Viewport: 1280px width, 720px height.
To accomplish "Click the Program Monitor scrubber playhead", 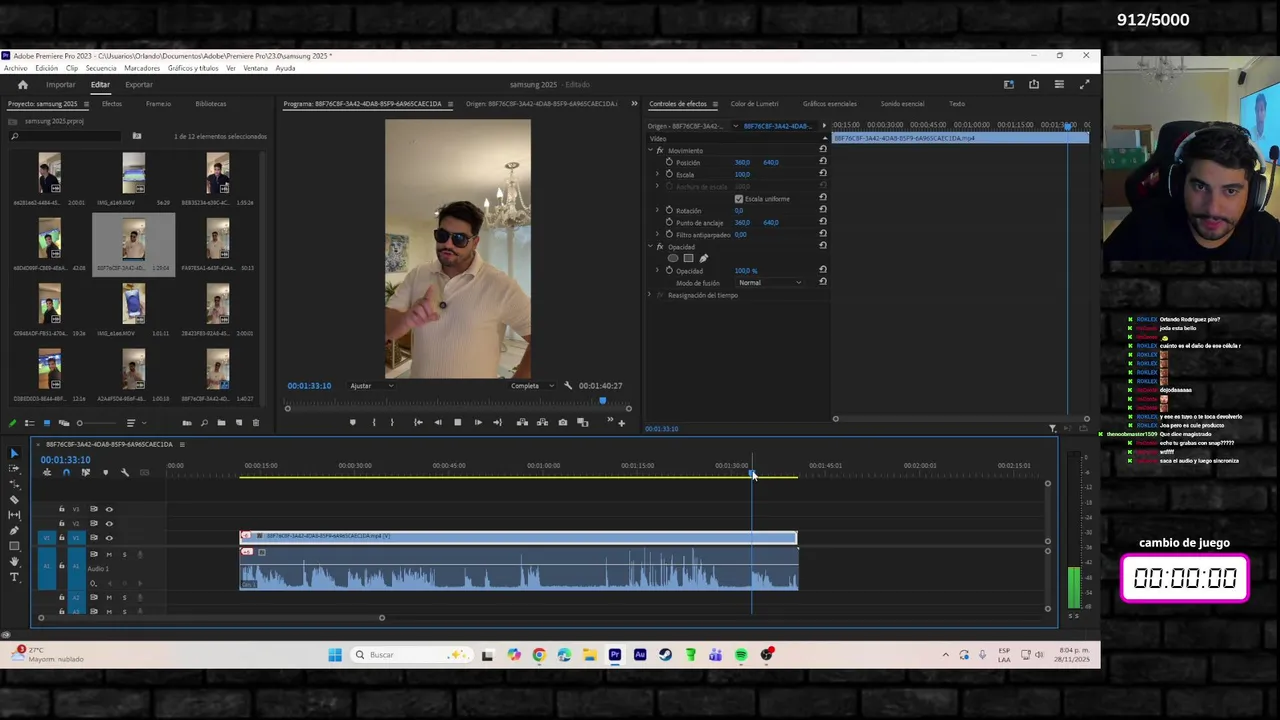I will coord(602,401).
